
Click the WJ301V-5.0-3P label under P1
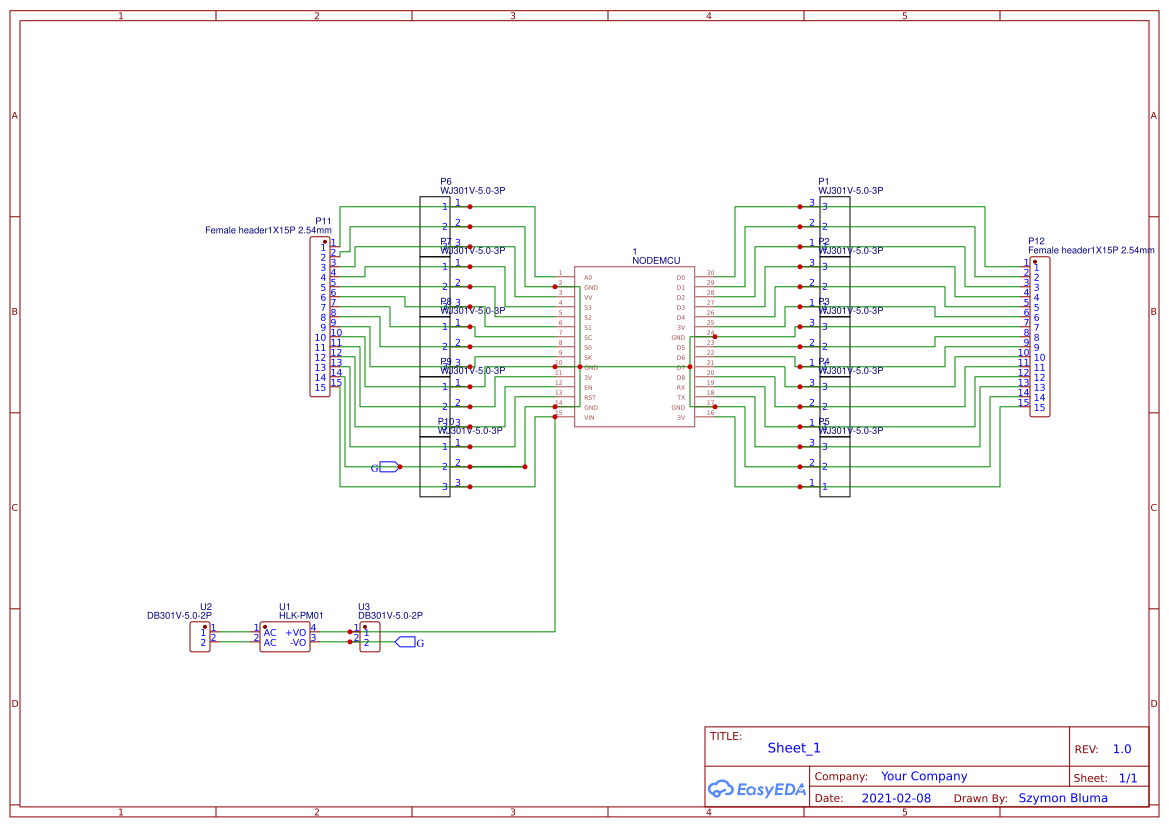click(x=851, y=191)
